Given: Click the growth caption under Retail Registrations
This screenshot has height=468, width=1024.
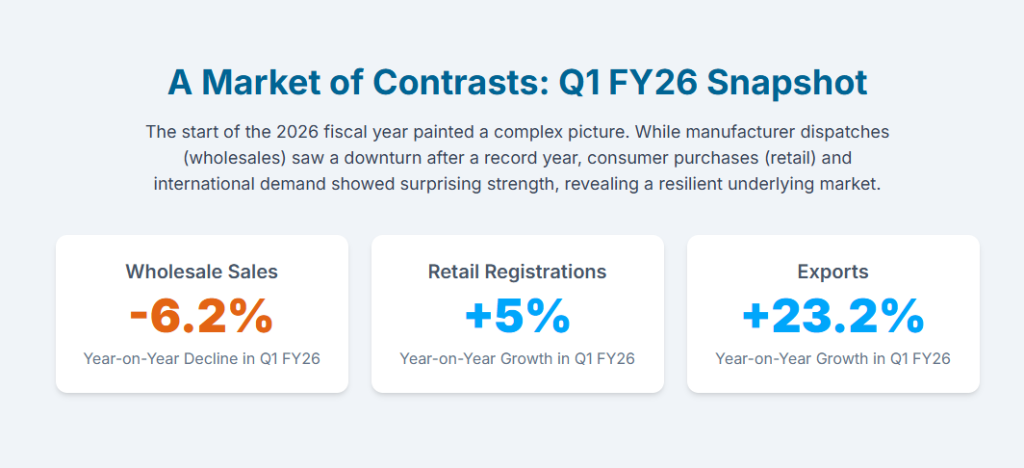Looking at the screenshot, I should click(x=517, y=358).
